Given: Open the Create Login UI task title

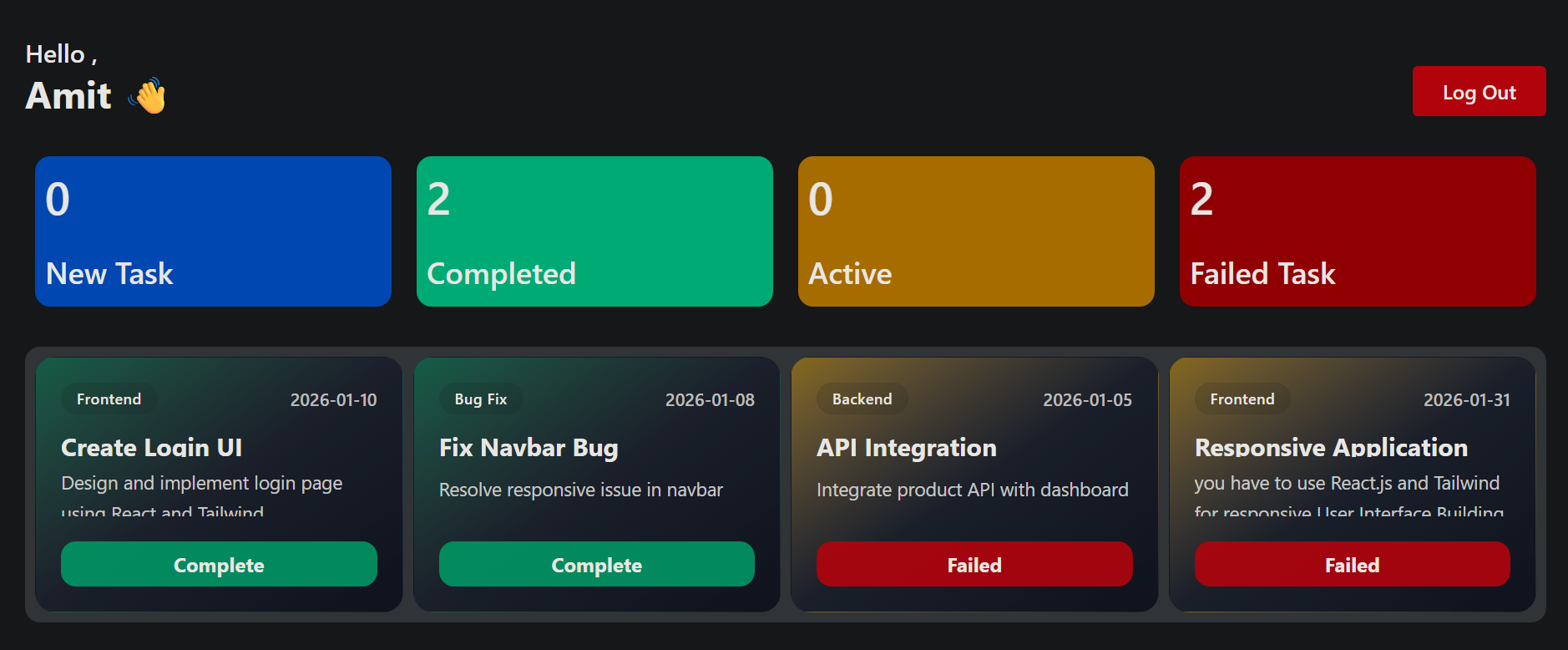Looking at the screenshot, I should (152, 448).
